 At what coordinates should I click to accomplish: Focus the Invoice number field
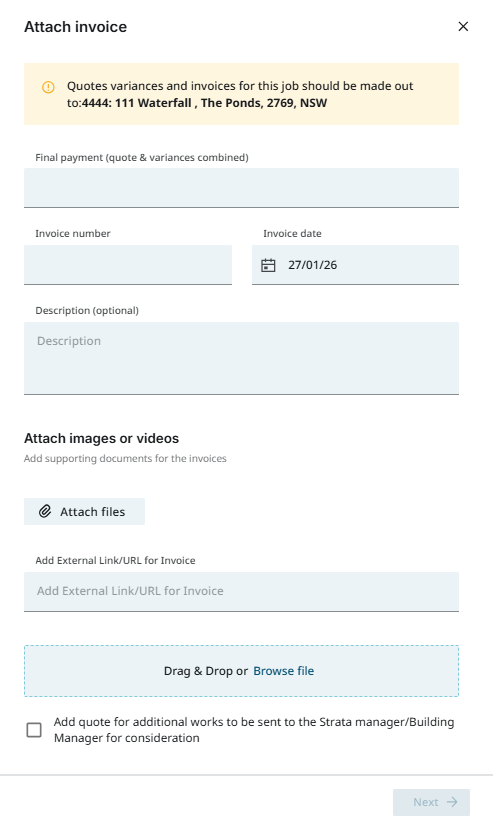point(128,265)
